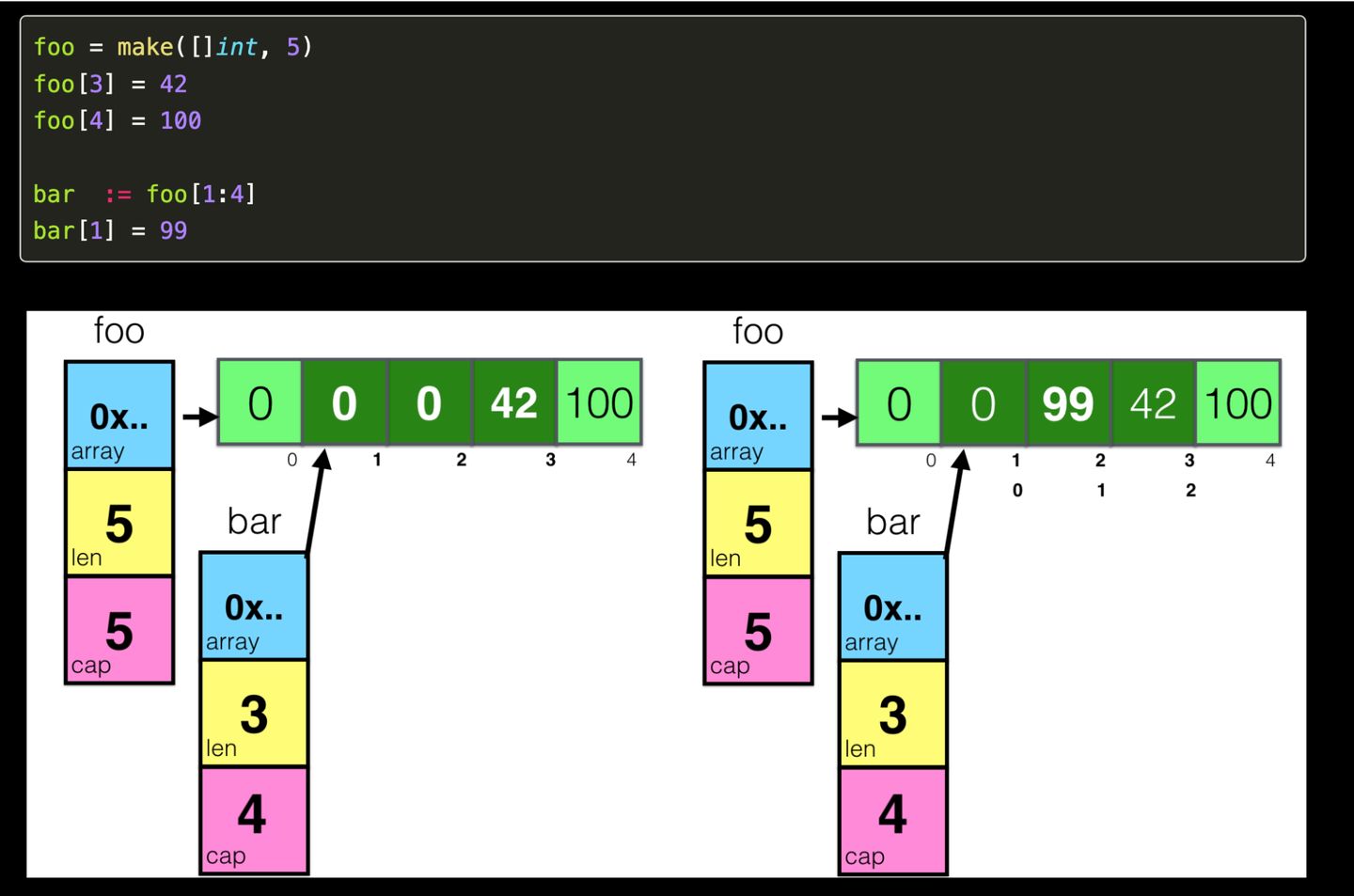Select the dark green cell with value 42

click(x=513, y=402)
